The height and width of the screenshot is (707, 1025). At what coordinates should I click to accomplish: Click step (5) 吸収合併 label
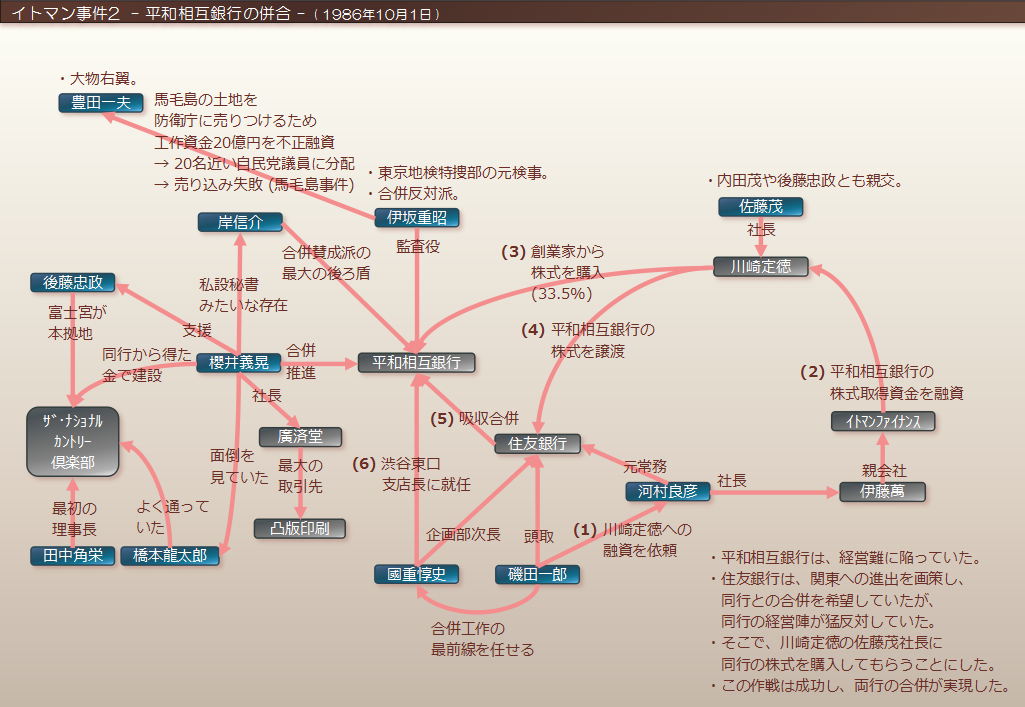pos(475,419)
